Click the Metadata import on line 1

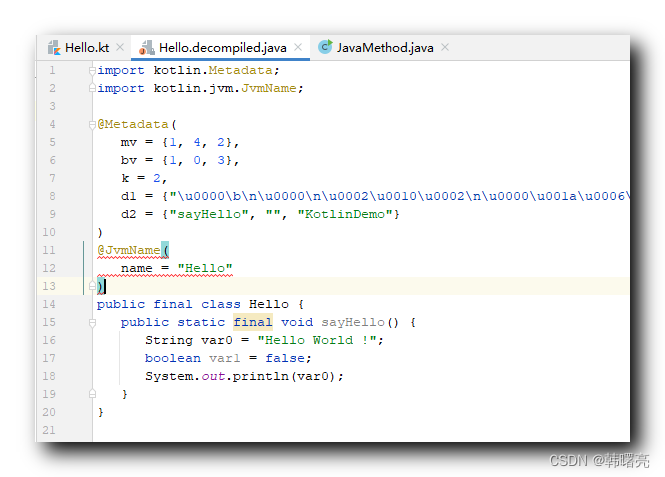[x=240, y=70]
